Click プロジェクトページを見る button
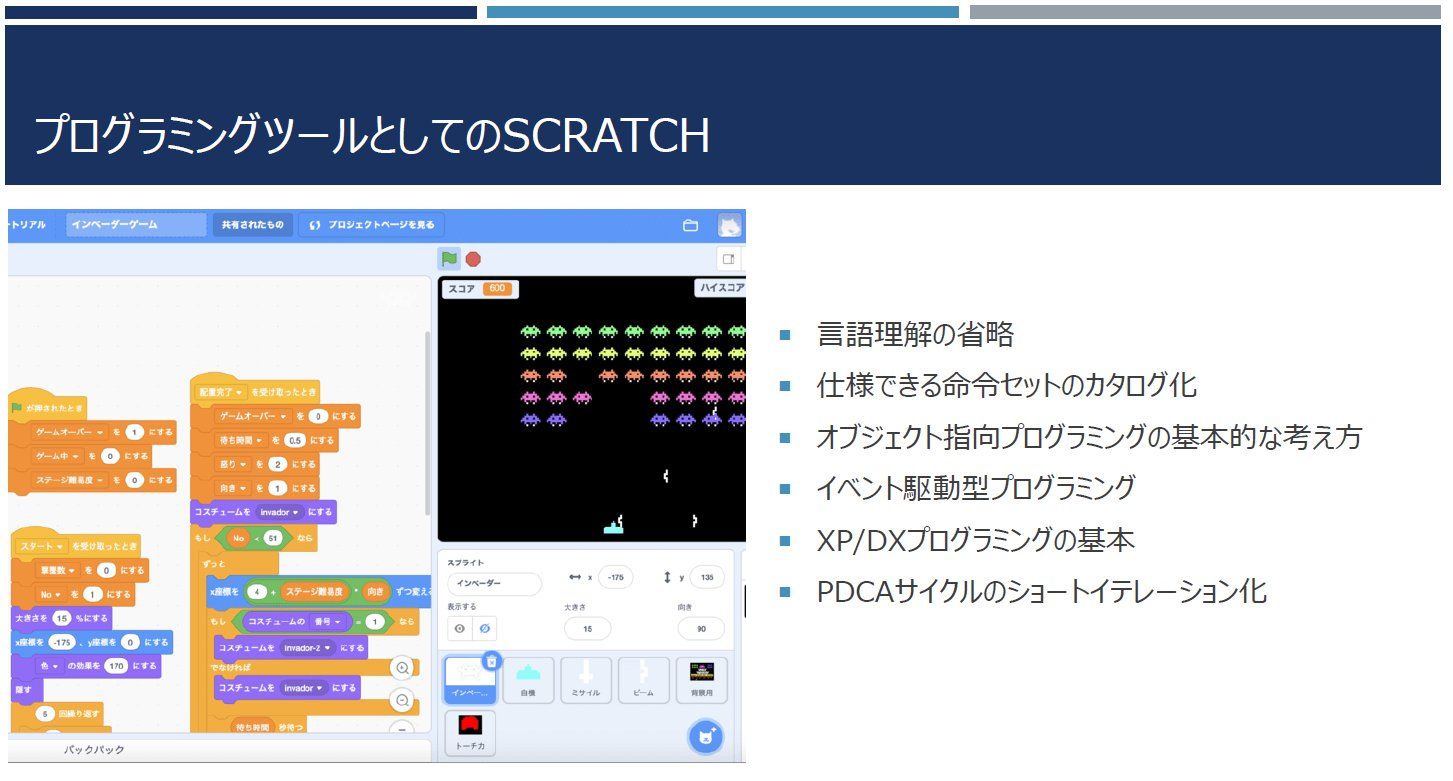 (x=372, y=225)
